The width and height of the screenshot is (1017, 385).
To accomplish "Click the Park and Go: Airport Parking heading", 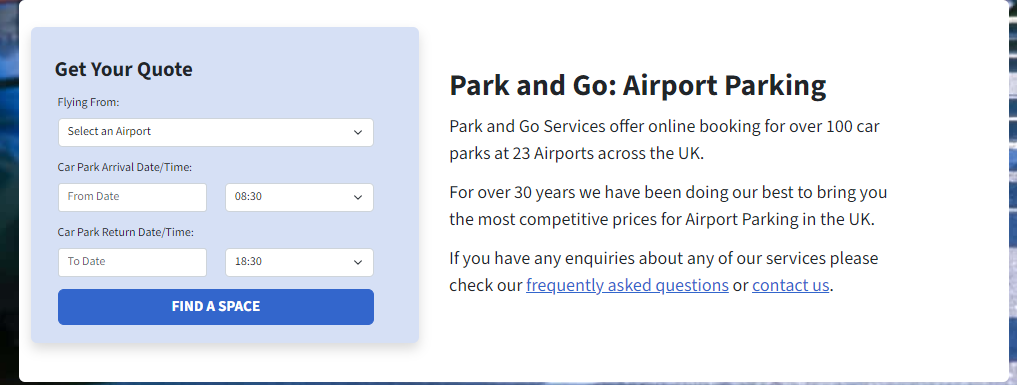I will click(638, 86).
